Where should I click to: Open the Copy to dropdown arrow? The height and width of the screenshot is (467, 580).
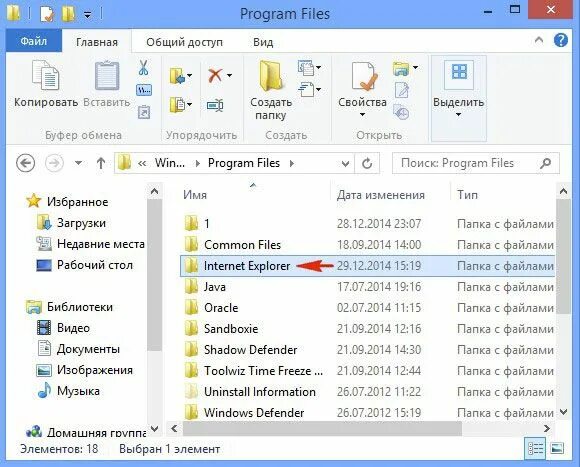click(190, 105)
